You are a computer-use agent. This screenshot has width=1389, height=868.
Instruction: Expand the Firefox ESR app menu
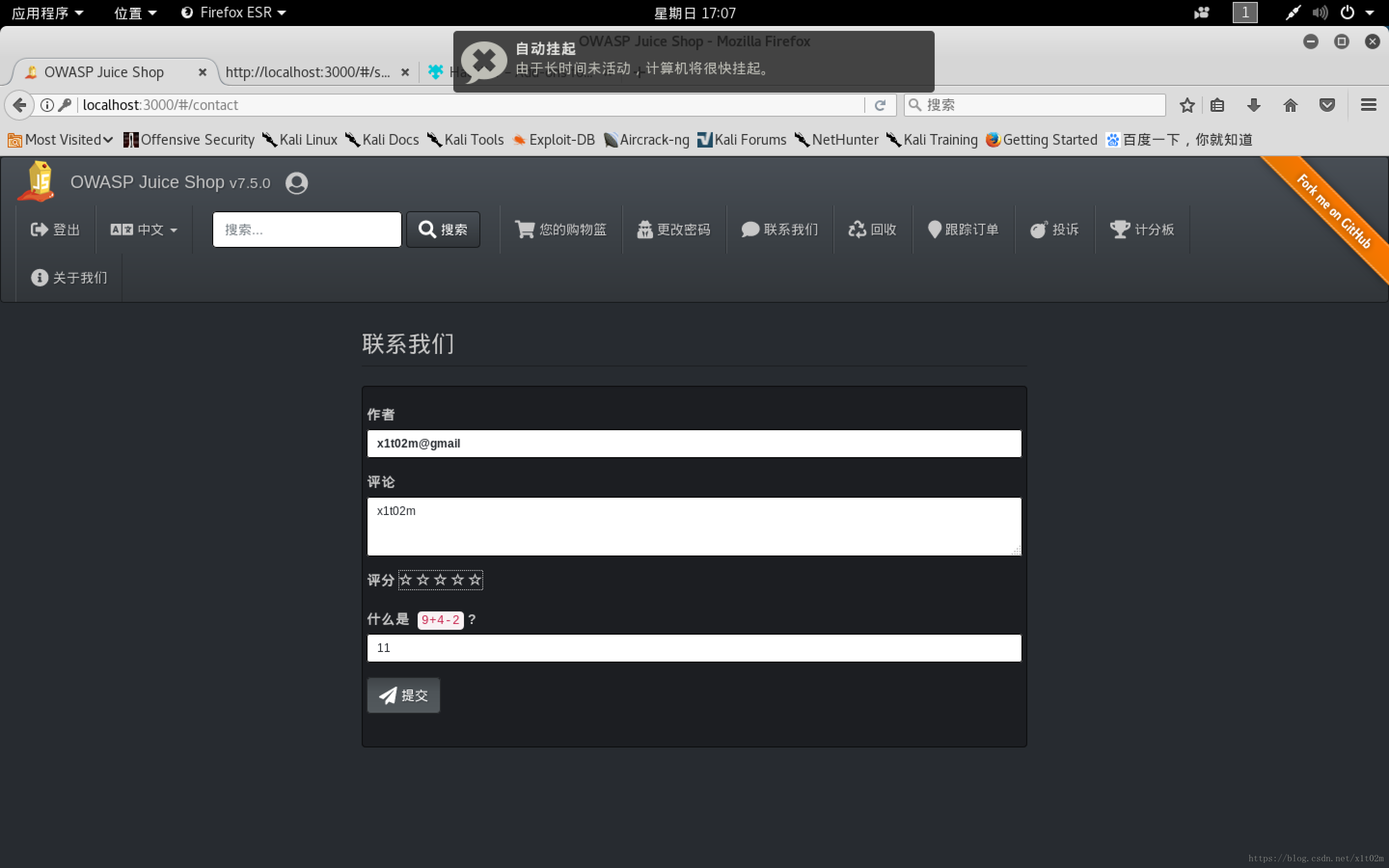[x=233, y=13]
